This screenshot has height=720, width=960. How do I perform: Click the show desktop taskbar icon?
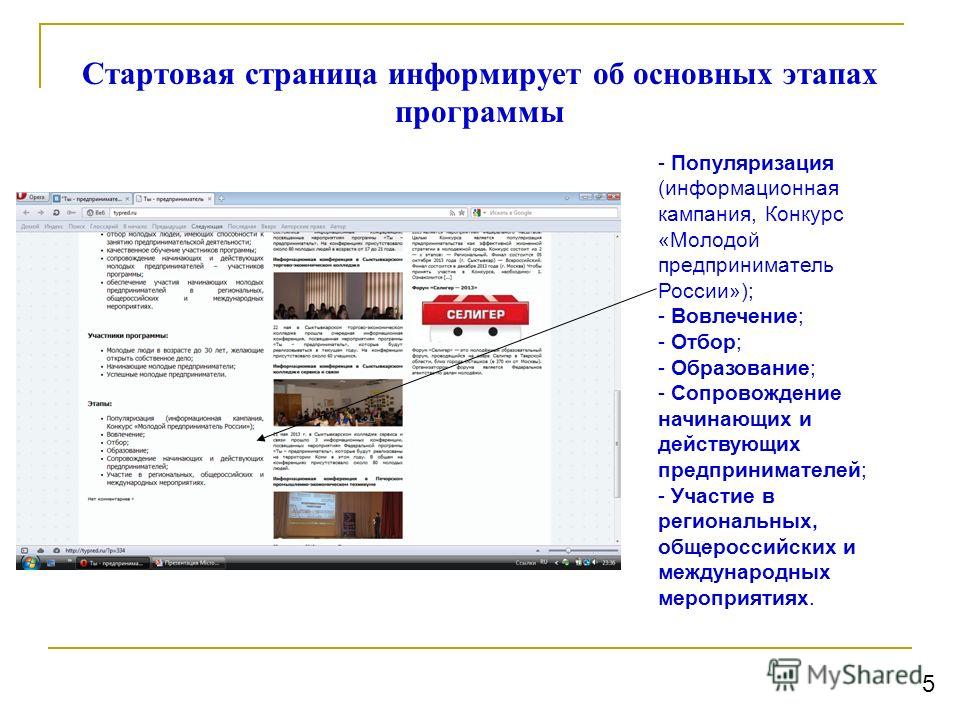tap(51, 563)
